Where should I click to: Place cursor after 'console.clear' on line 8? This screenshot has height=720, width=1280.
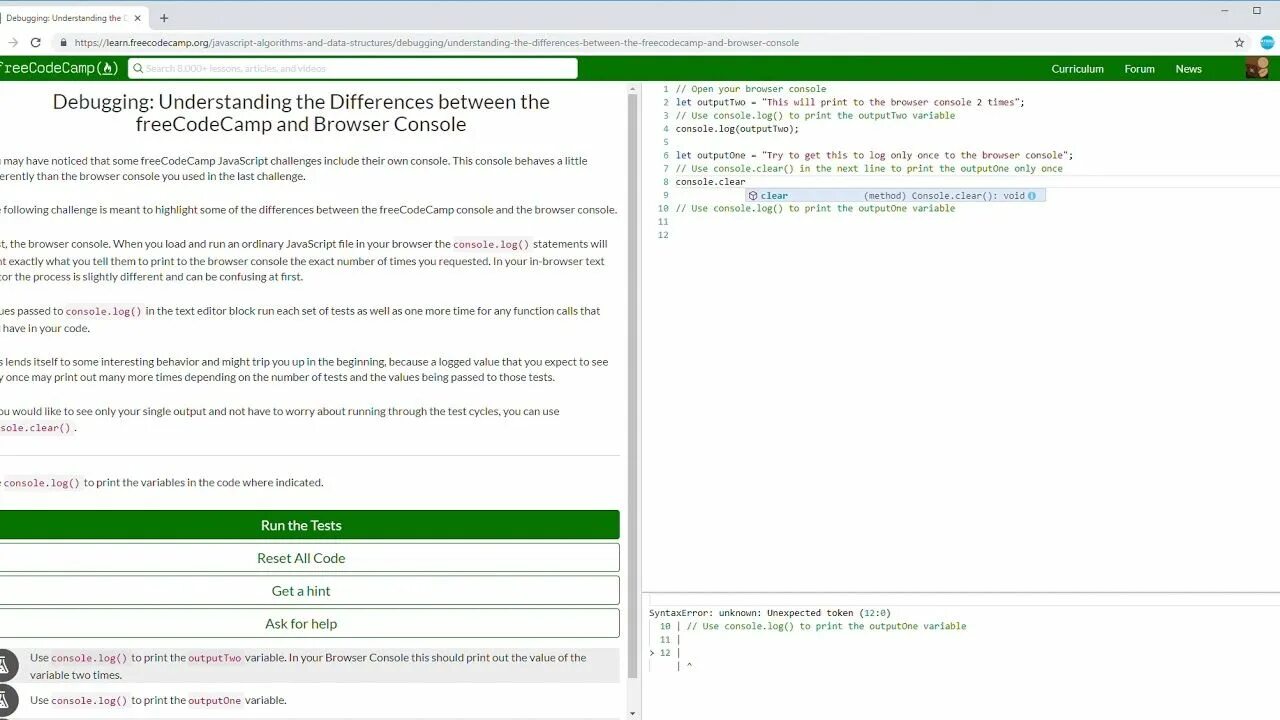[x=746, y=182]
